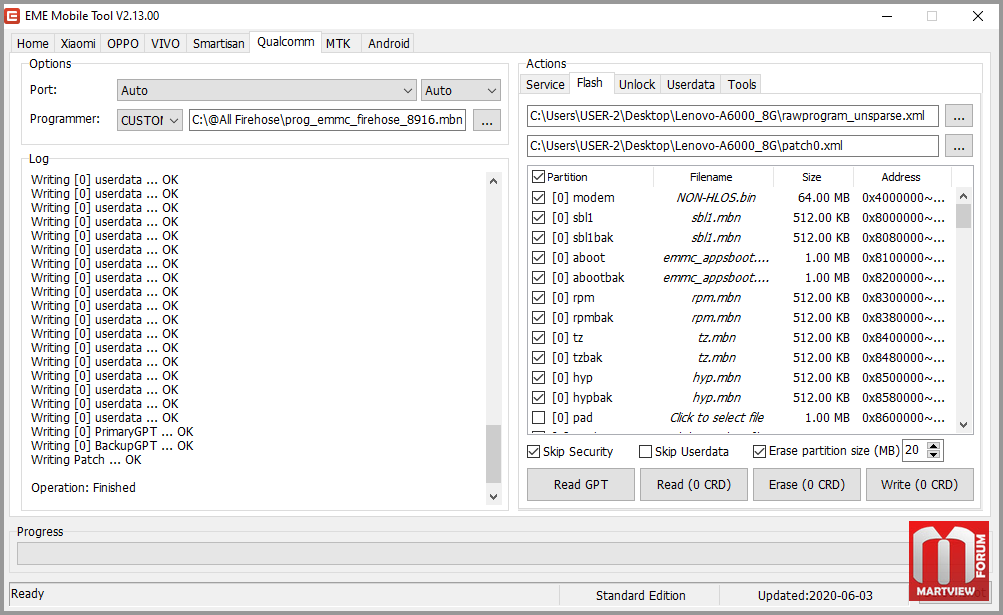Screen dimensions: 1003x615
Task: Click the EME Mobile Tool app icon
Action: pyautogui.click(x=12, y=16)
